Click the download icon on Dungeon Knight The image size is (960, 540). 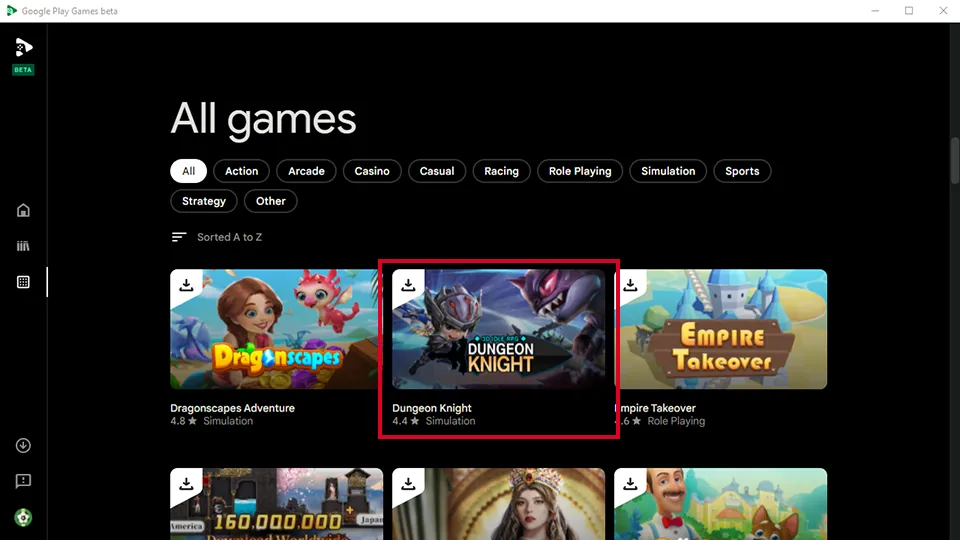click(408, 285)
